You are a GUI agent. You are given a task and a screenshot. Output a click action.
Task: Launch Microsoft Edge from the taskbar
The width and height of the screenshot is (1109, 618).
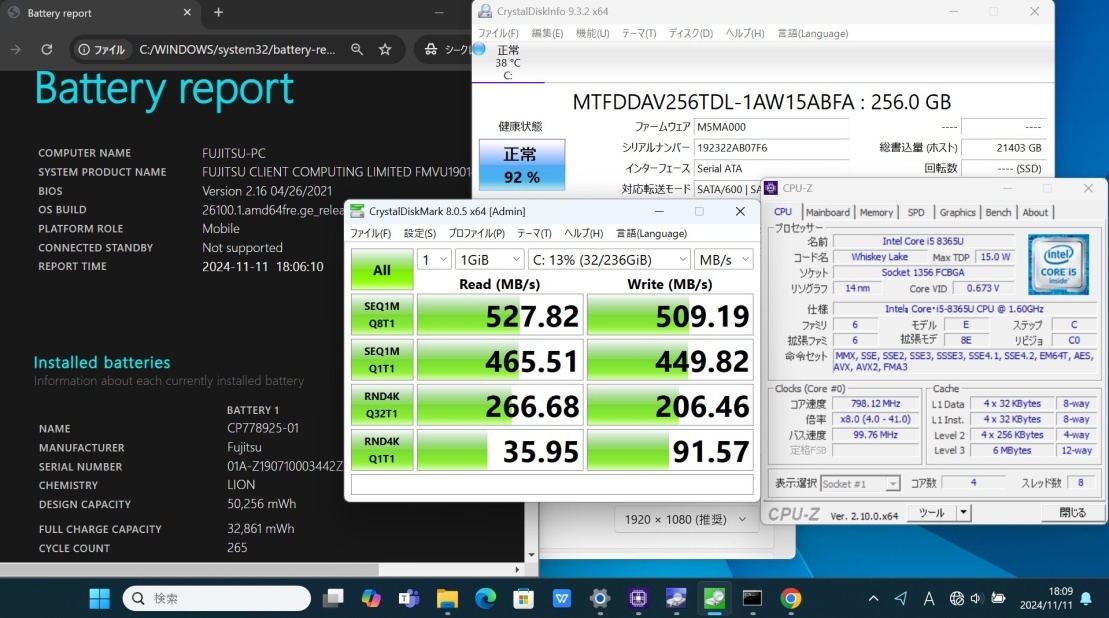[x=485, y=598]
